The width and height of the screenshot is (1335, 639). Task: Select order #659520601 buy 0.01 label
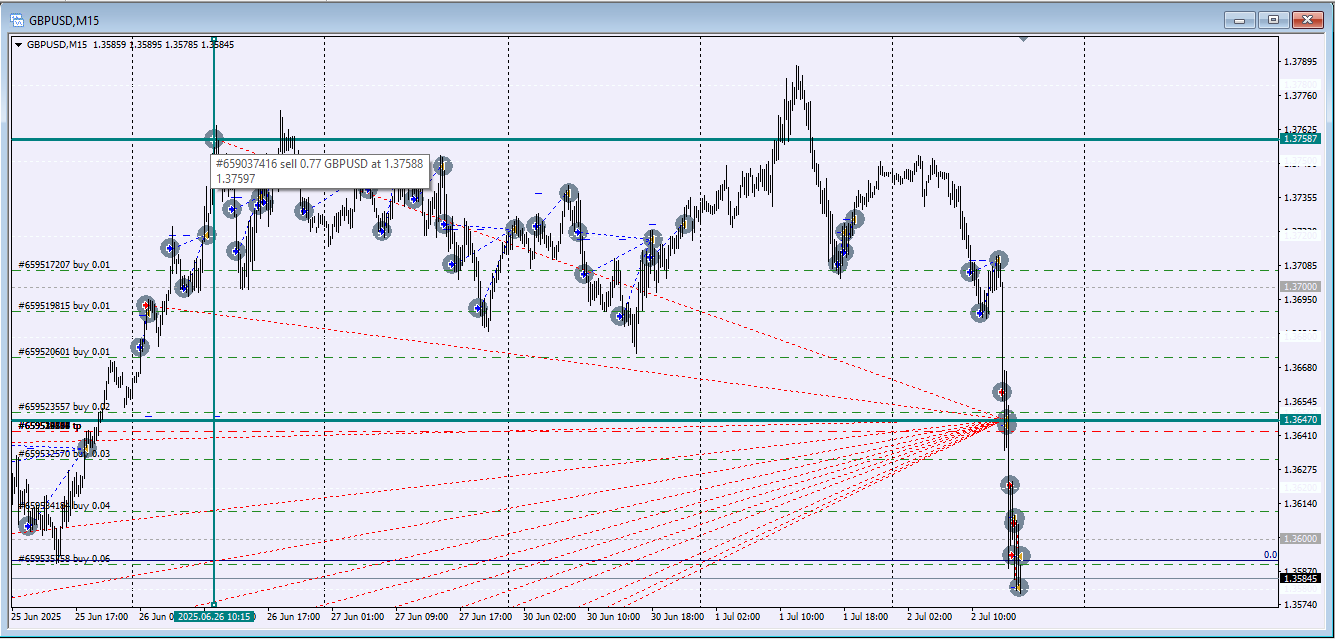coord(64,352)
